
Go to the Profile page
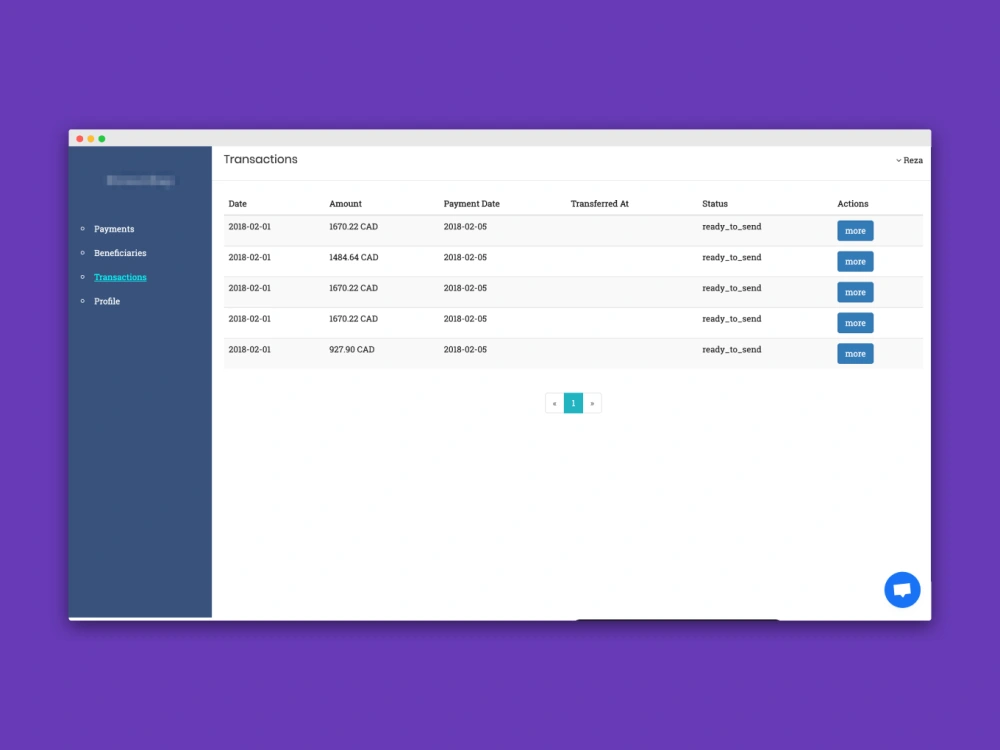tap(107, 301)
